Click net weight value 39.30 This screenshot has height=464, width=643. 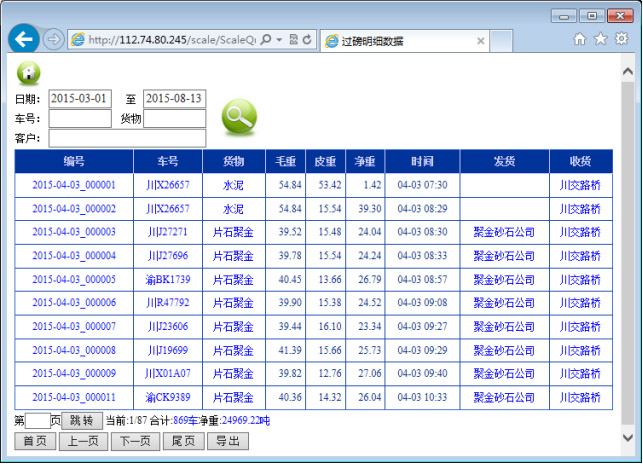pos(370,209)
